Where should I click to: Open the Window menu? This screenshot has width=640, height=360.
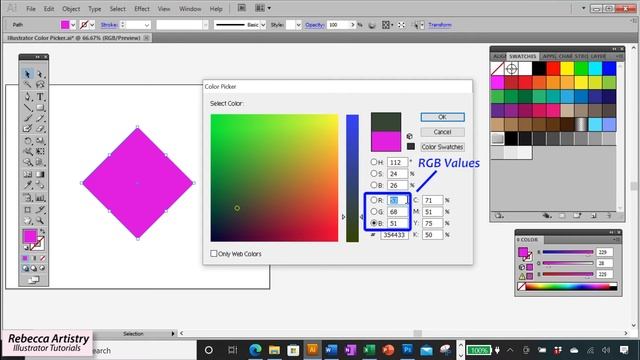click(x=190, y=9)
